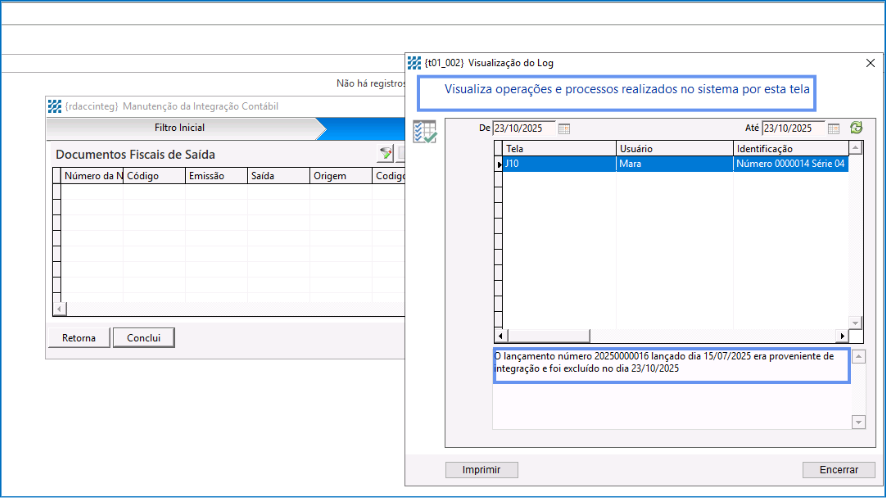Click the Imprimir button

(x=481, y=469)
